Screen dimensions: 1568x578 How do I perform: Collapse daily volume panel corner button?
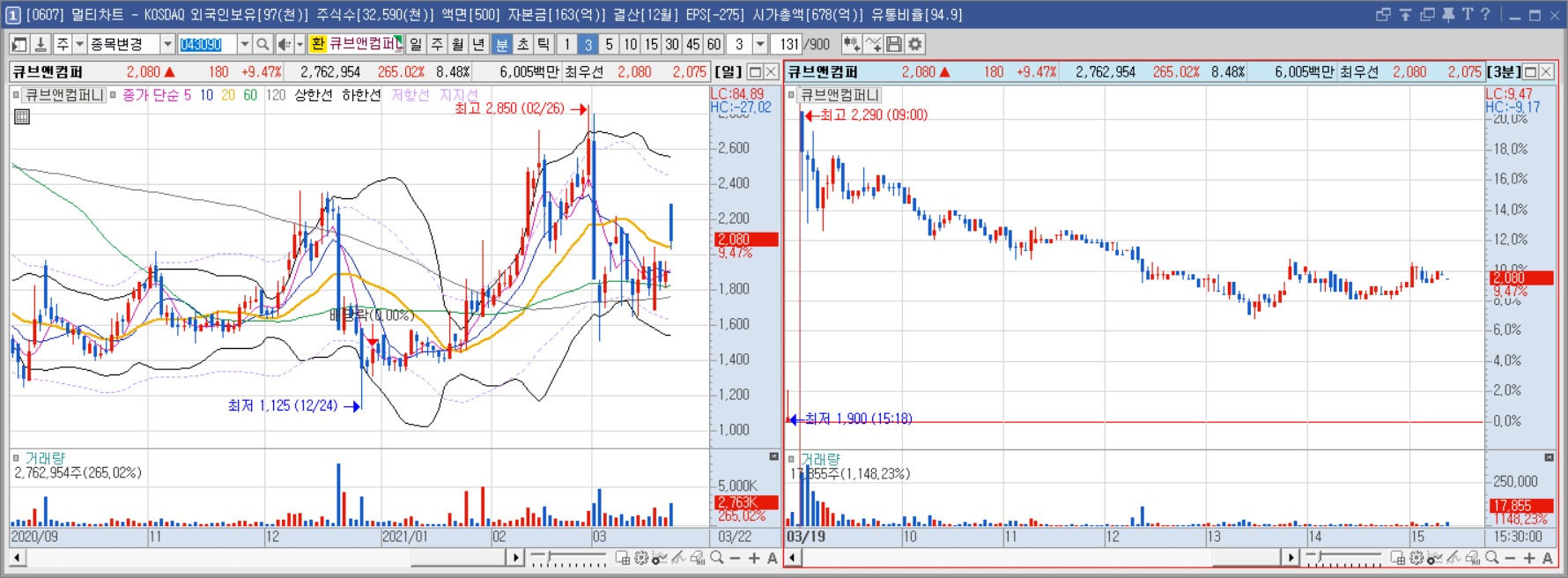(773, 456)
